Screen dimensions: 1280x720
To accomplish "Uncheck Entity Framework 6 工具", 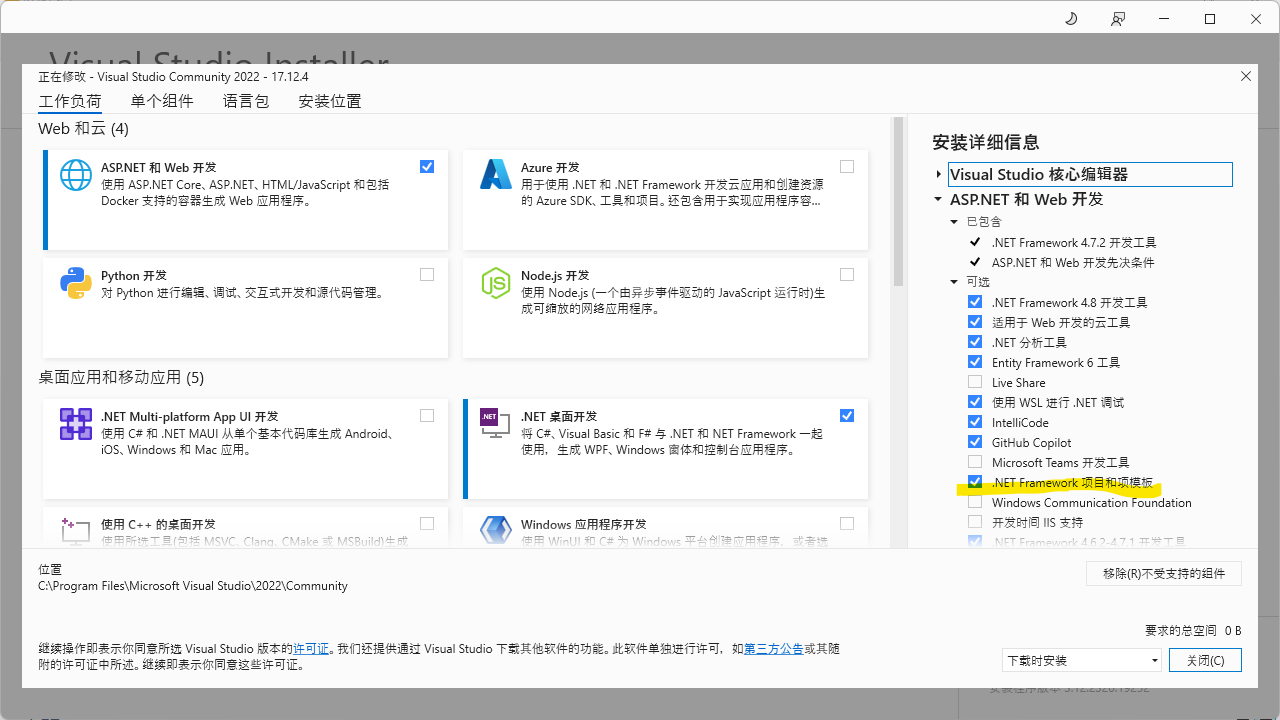I will click(x=975, y=362).
